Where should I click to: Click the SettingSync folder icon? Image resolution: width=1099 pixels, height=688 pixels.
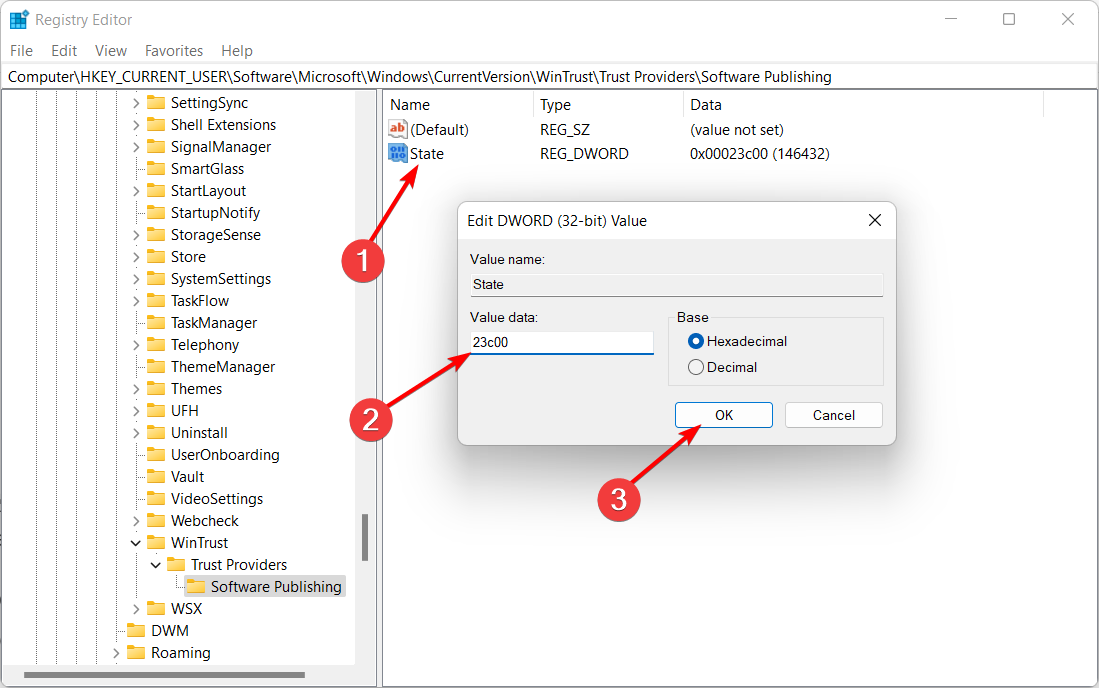[x=156, y=103]
